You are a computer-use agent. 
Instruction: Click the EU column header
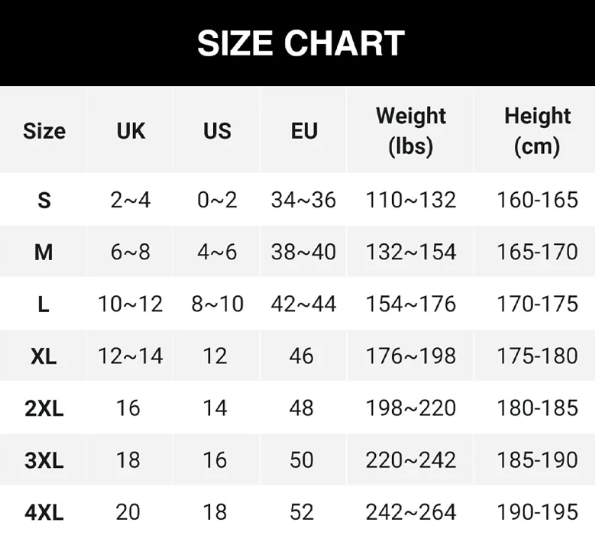pos(304,131)
